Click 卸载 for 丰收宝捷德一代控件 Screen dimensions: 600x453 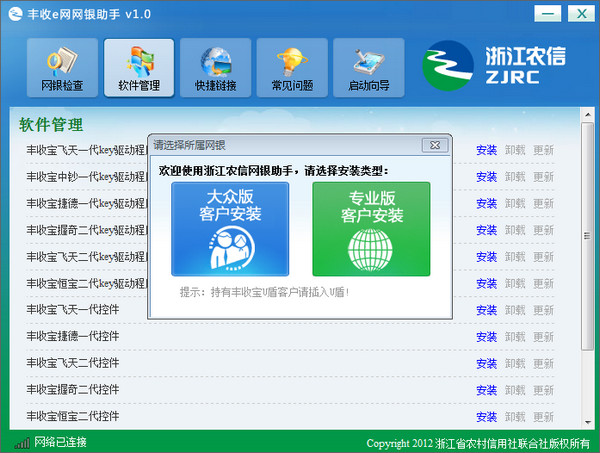click(x=514, y=336)
